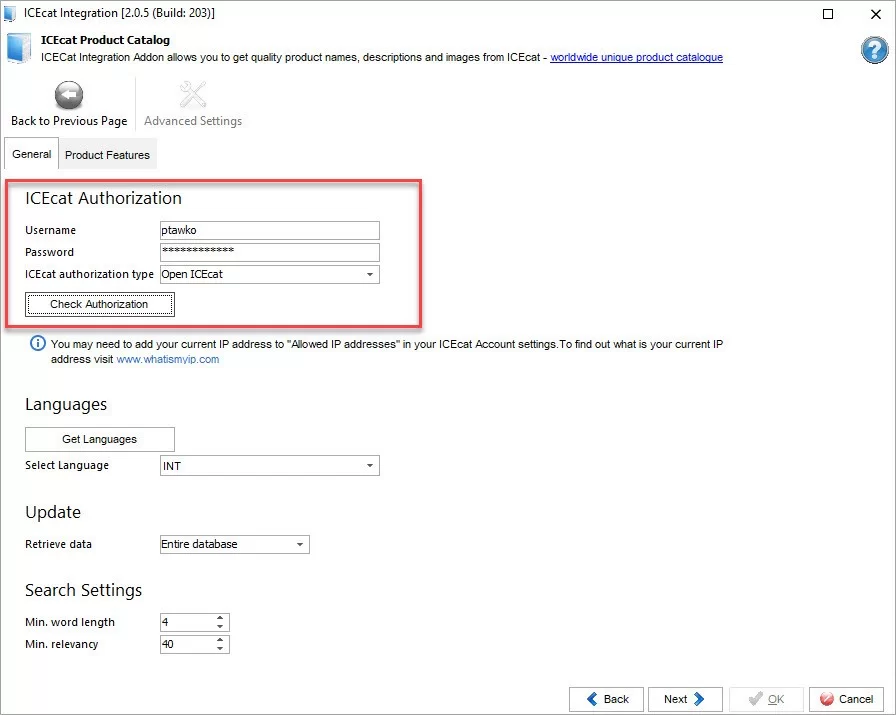Click the Help question mark icon
This screenshot has width=896, height=715.
click(872, 50)
